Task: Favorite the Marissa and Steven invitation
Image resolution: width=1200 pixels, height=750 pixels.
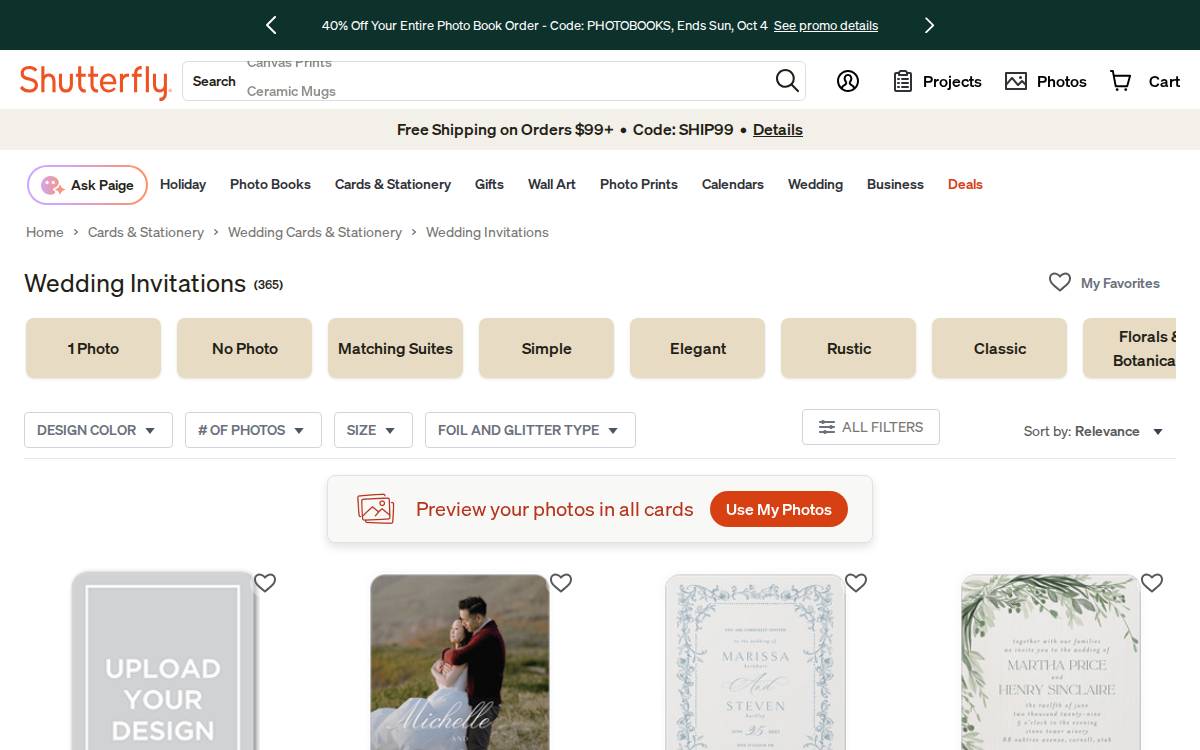Action: (x=856, y=582)
